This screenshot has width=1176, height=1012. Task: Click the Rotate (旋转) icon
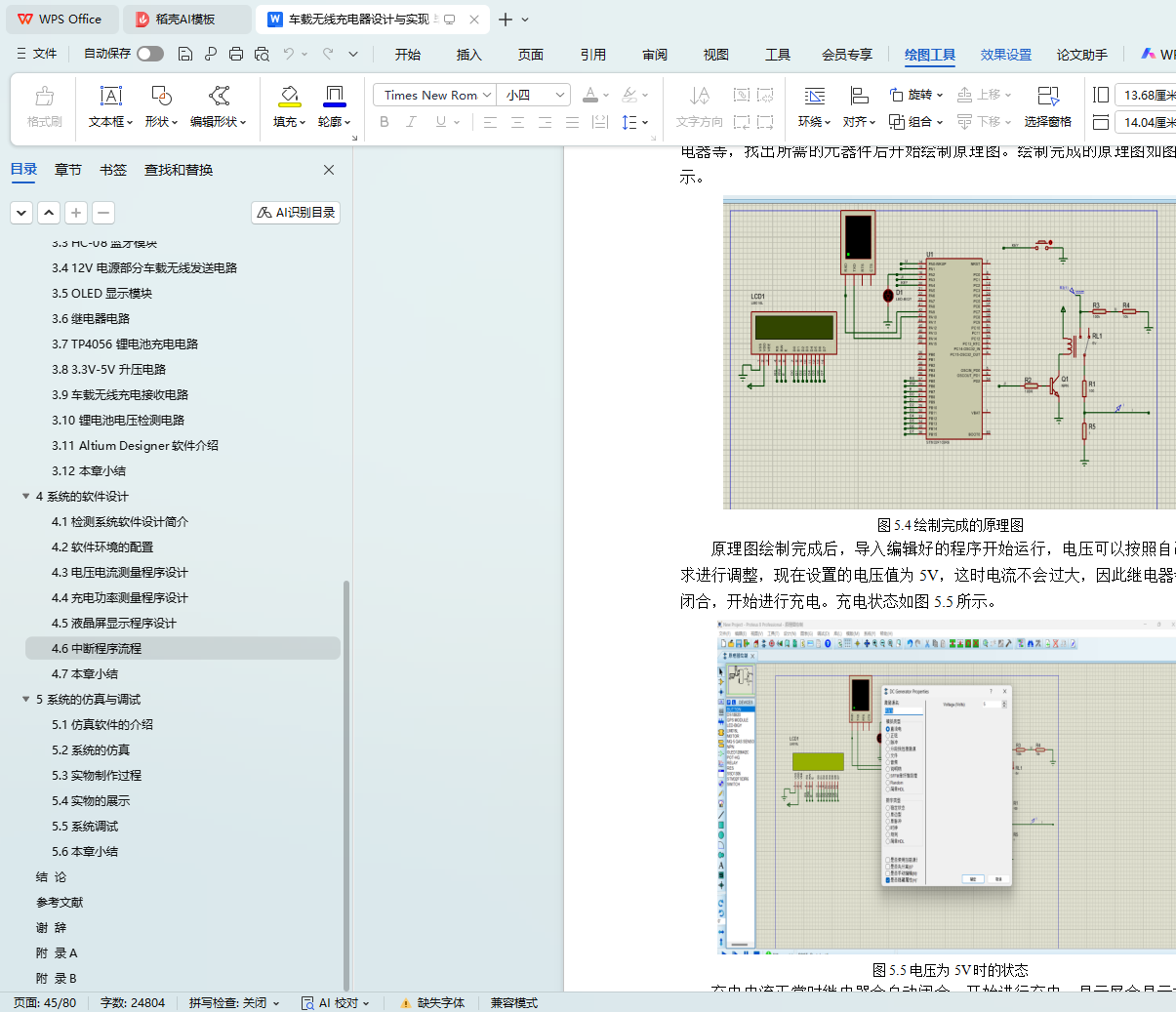coord(897,95)
